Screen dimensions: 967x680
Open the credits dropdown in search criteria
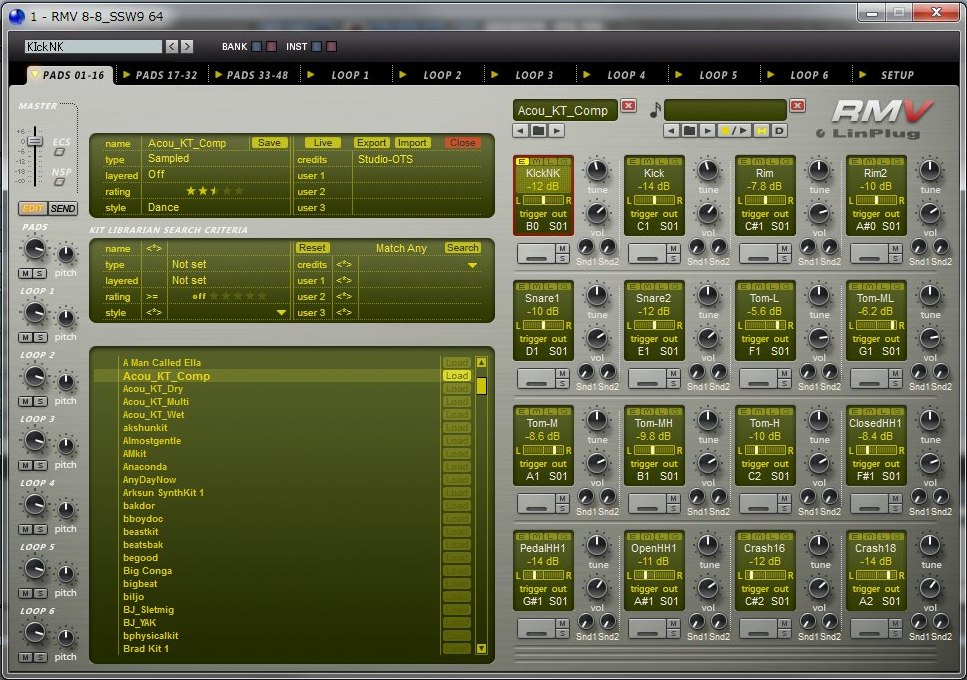(x=472, y=265)
